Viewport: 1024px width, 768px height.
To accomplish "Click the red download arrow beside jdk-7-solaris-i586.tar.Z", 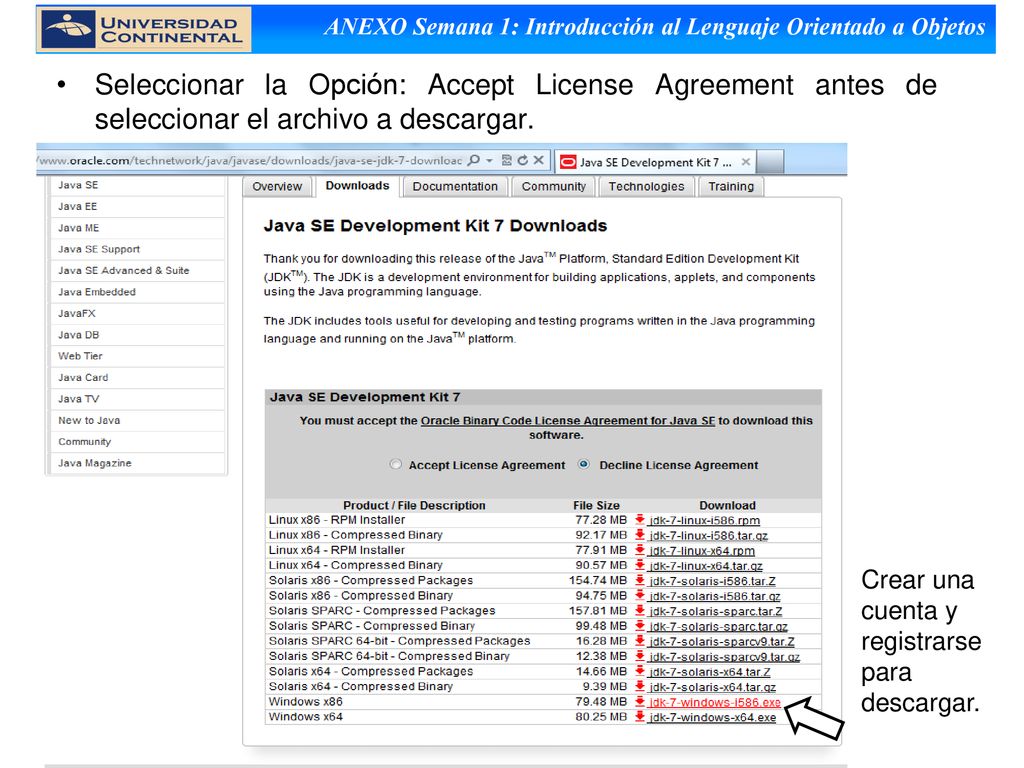I will (x=640, y=580).
